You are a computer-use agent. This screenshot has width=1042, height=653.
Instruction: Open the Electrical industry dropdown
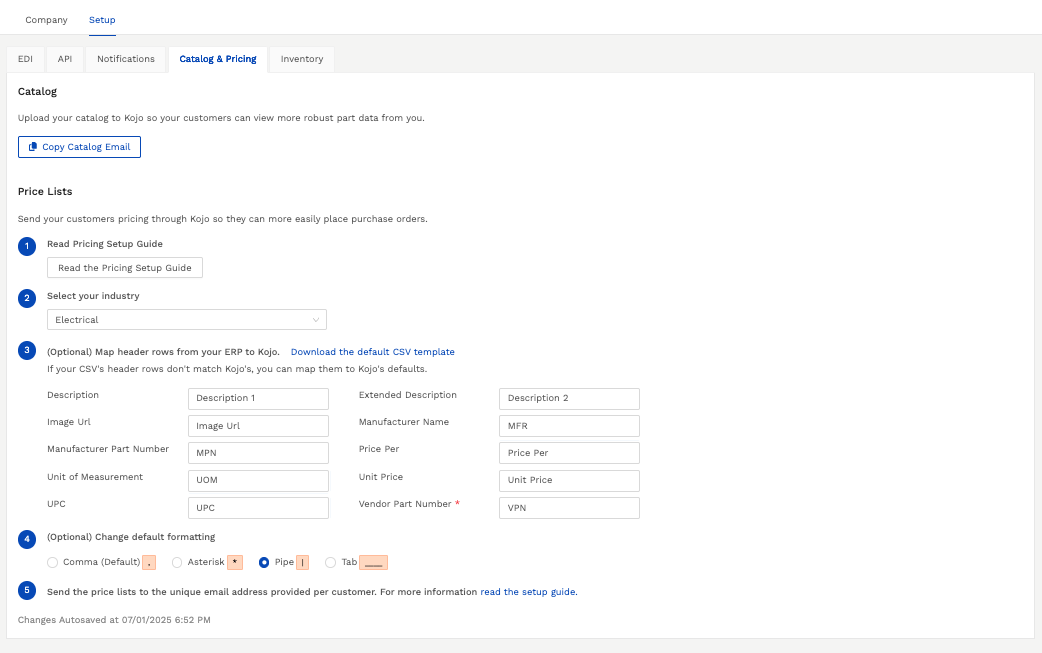187,320
